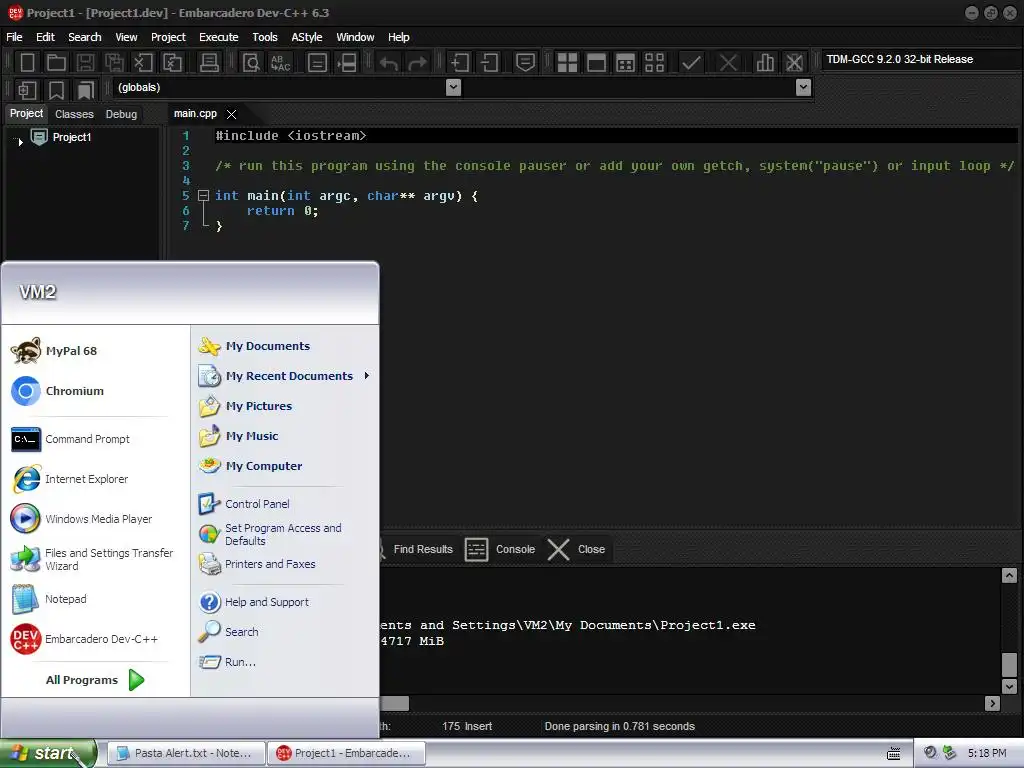Click 'Done parsing in 0.781 seconds' status text
Viewport: 1024px width, 768px height.
(x=619, y=726)
